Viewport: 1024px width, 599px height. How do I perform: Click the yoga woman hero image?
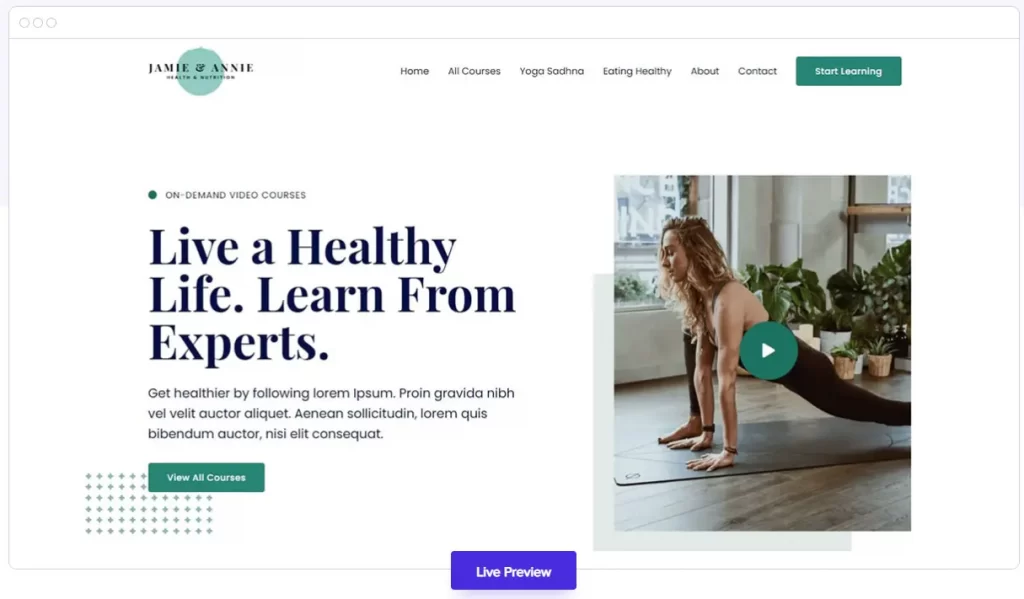pos(762,353)
